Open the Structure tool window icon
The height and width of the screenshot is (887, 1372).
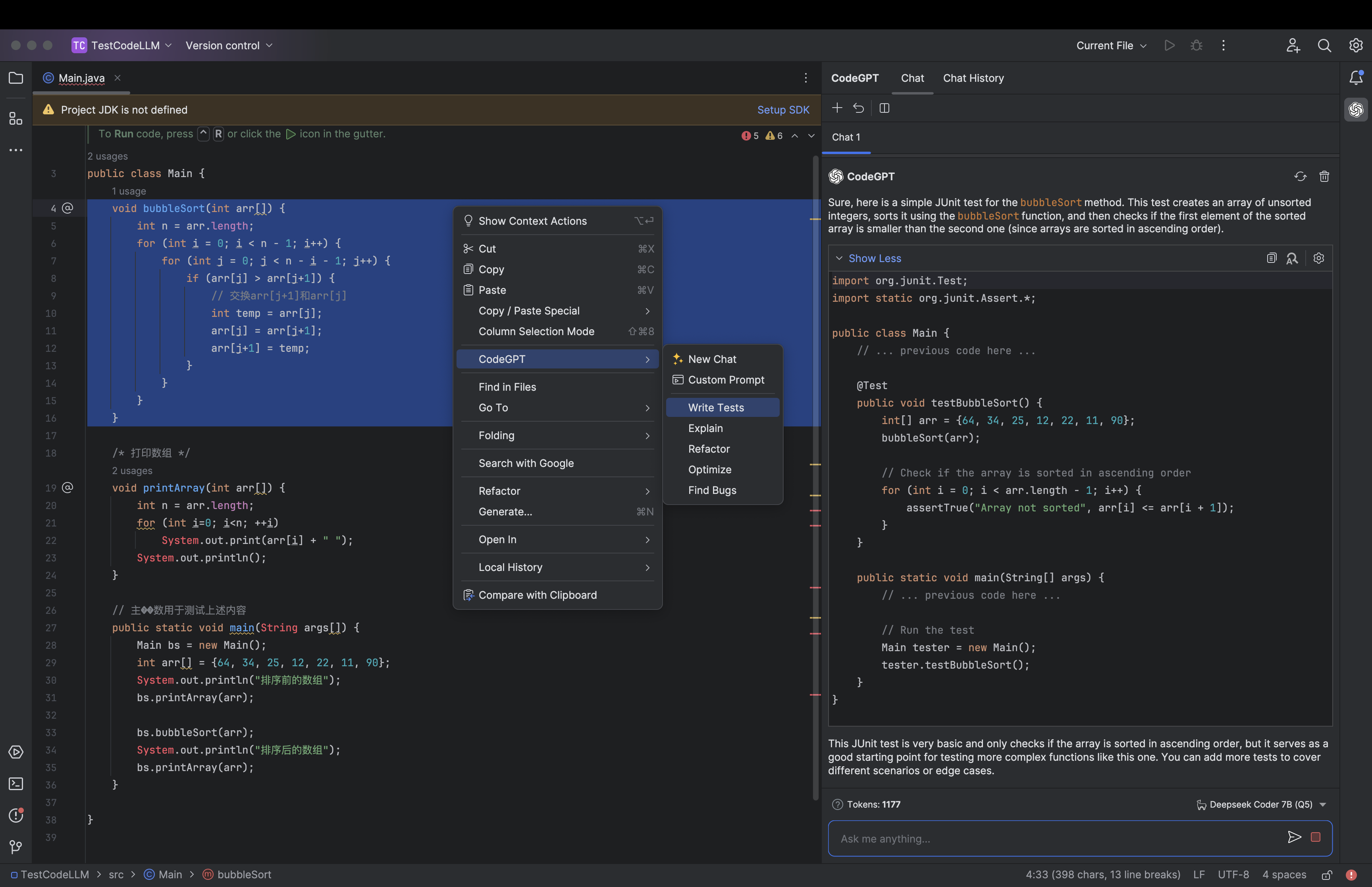coord(15,119)
